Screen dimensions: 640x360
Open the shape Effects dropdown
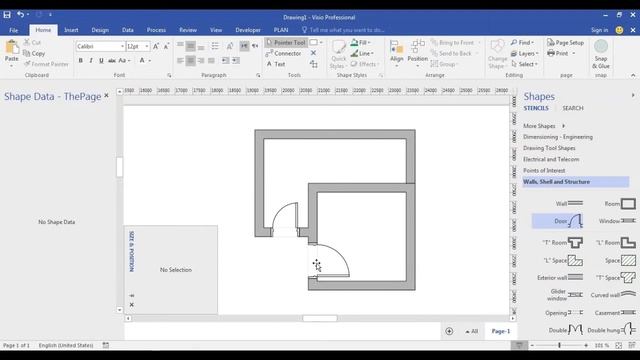tap(365, 64)
